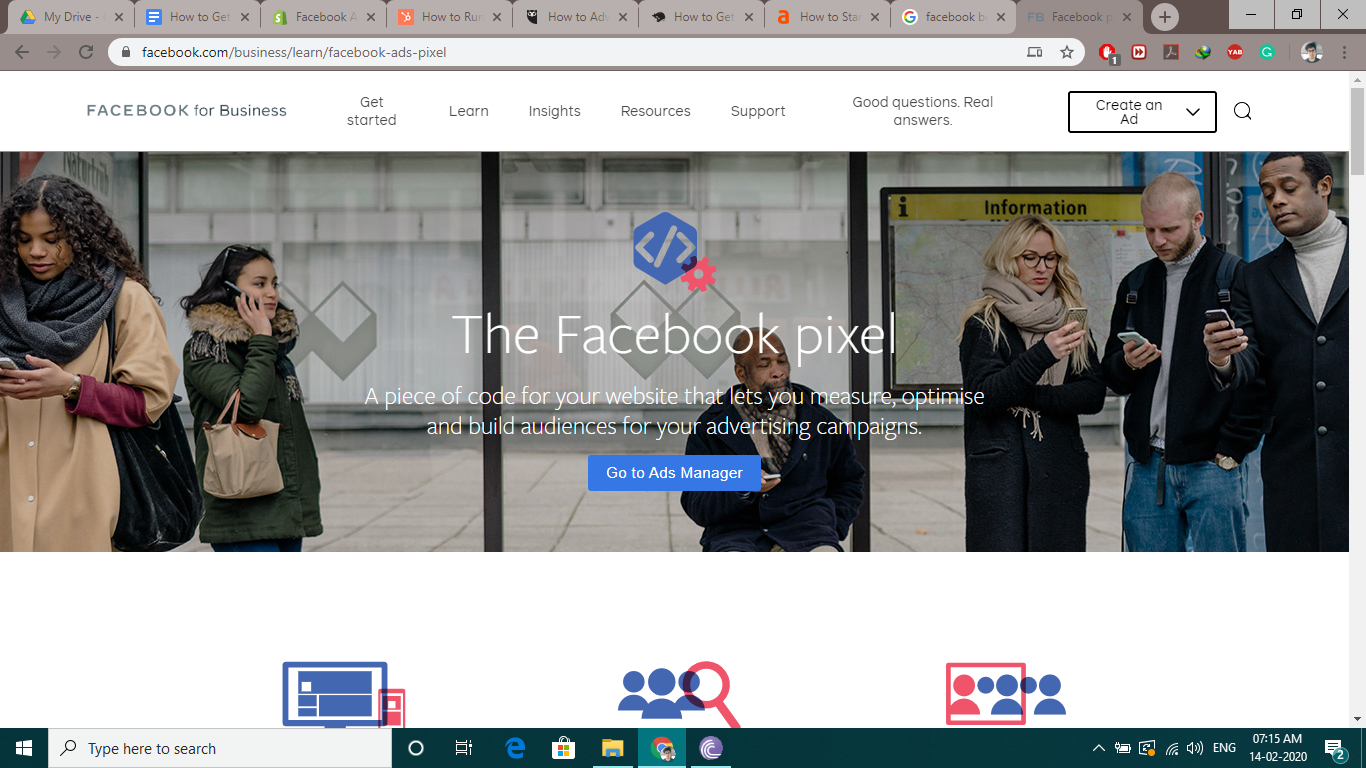Click the Good questions. Real answers. link
The image size is (1366, 768).
[x=922, y=111]
